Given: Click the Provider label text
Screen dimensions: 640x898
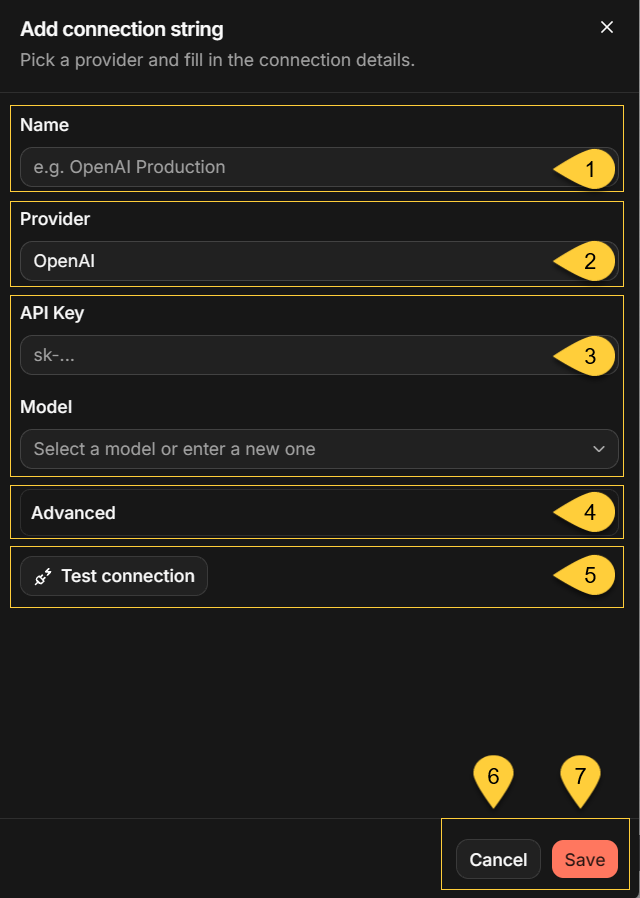Looking at the screenshot, I should tap(55, 219).
